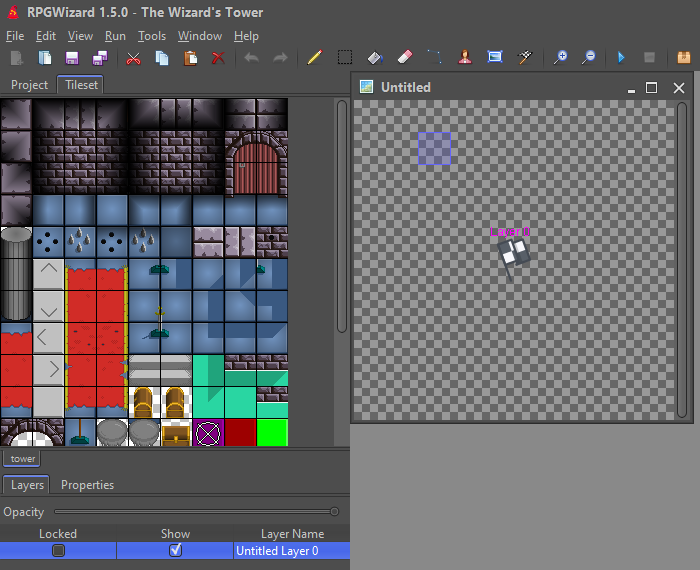This screenshot has width=700, height=570.
Task: Click the Zoom In magnifier icon
Action: 560,58
